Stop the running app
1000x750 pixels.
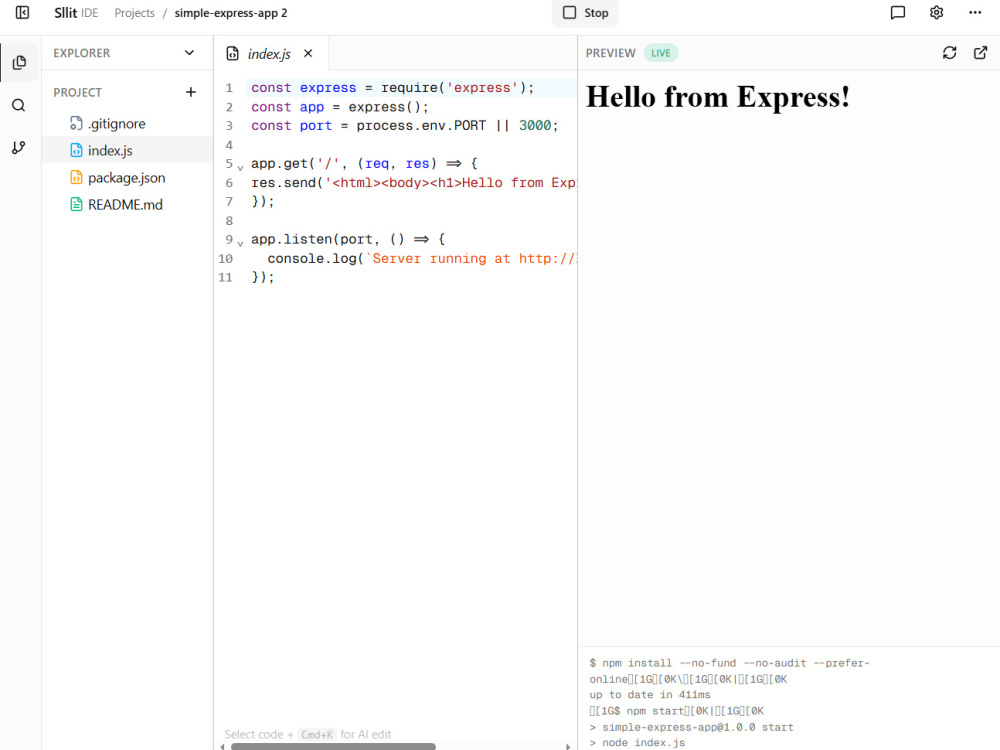click(585, 13)
